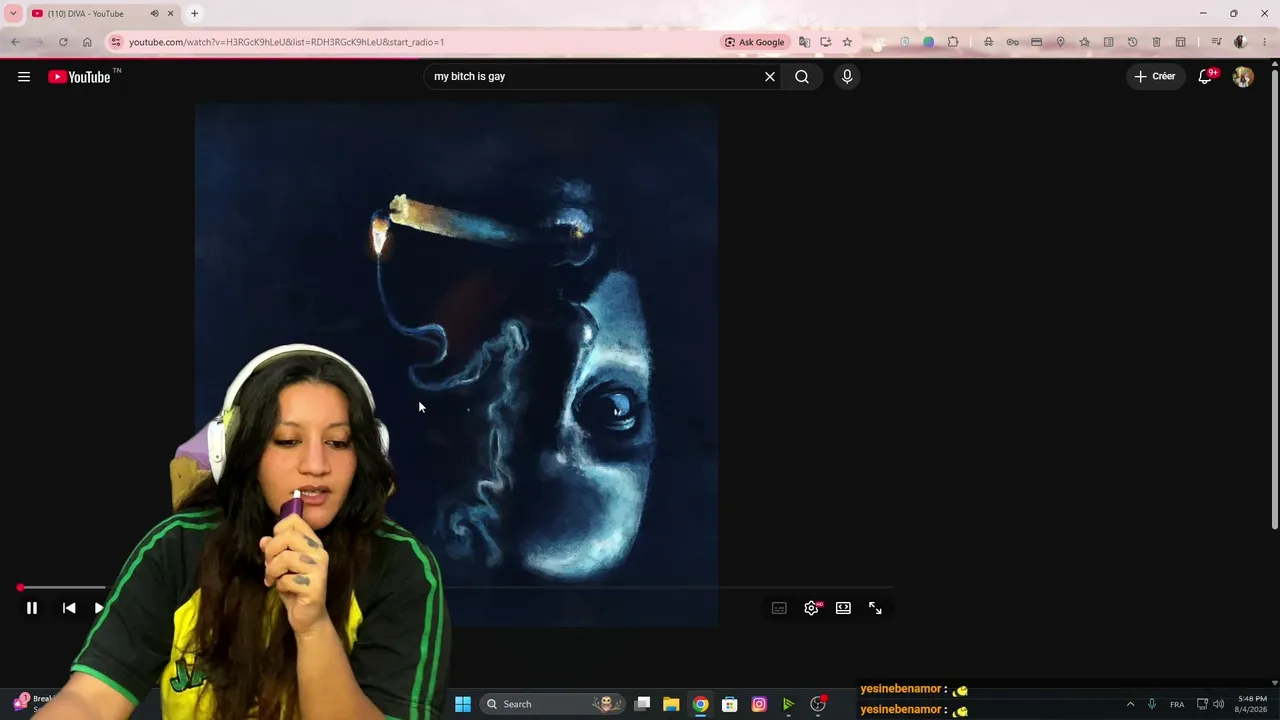Open the Créer menu
Image resolution: width=1280 pixels, height=720 pixels.
[x=1155, y=76]
